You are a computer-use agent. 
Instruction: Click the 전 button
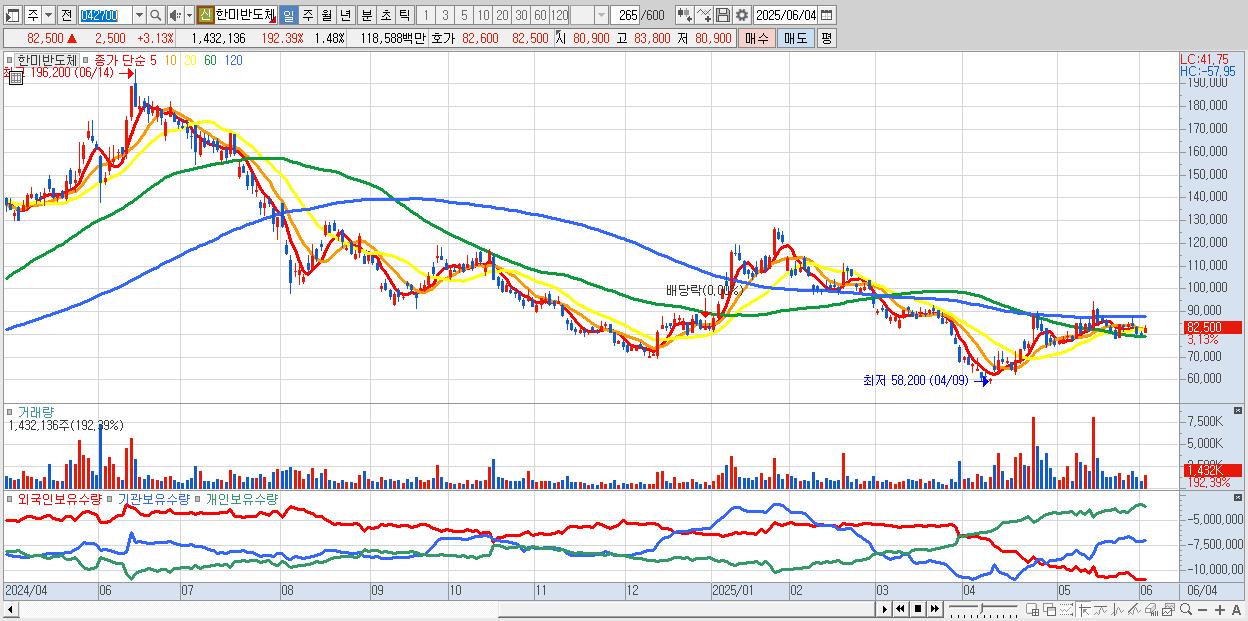coord(66,16)
